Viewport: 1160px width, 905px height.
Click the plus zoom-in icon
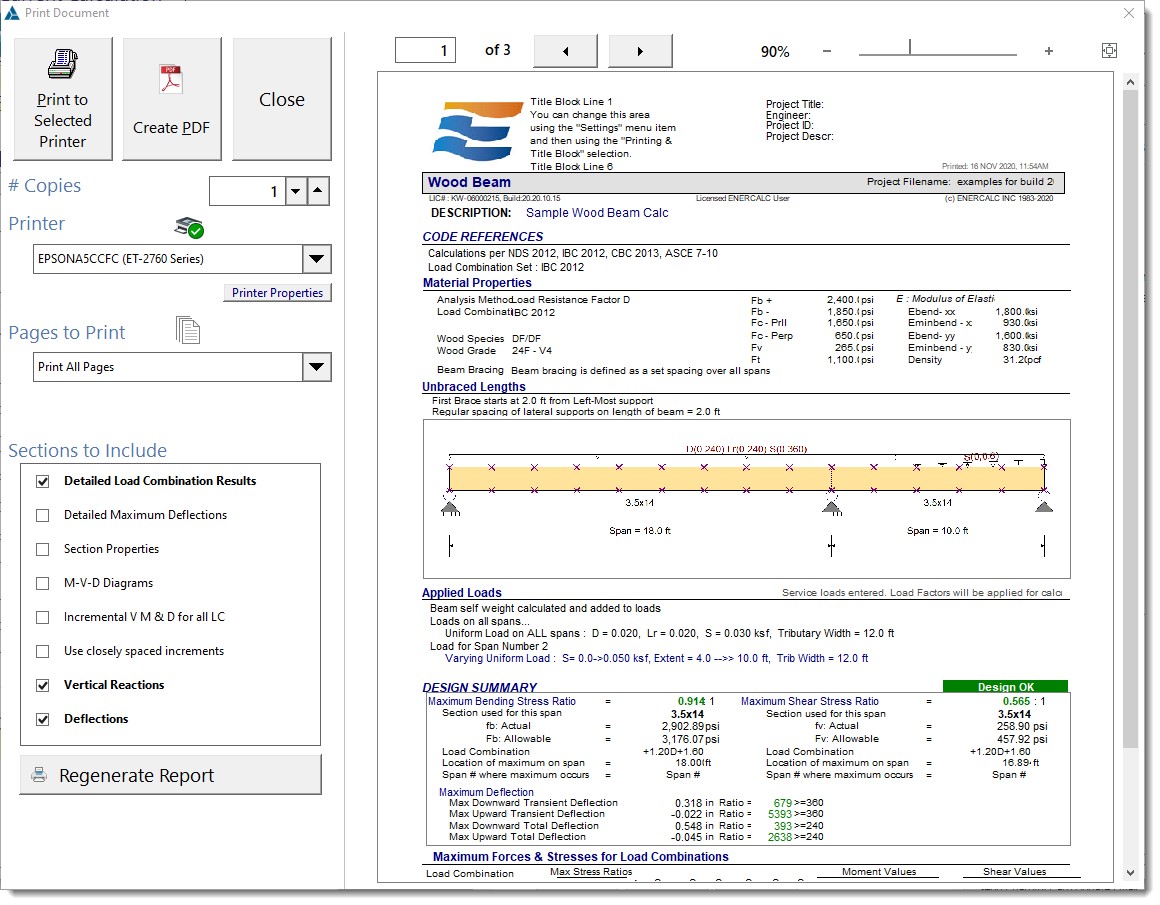(1048, 51)
